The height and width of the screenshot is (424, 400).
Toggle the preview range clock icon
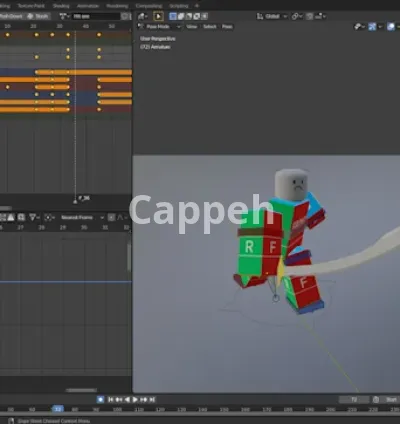[376, 399]
